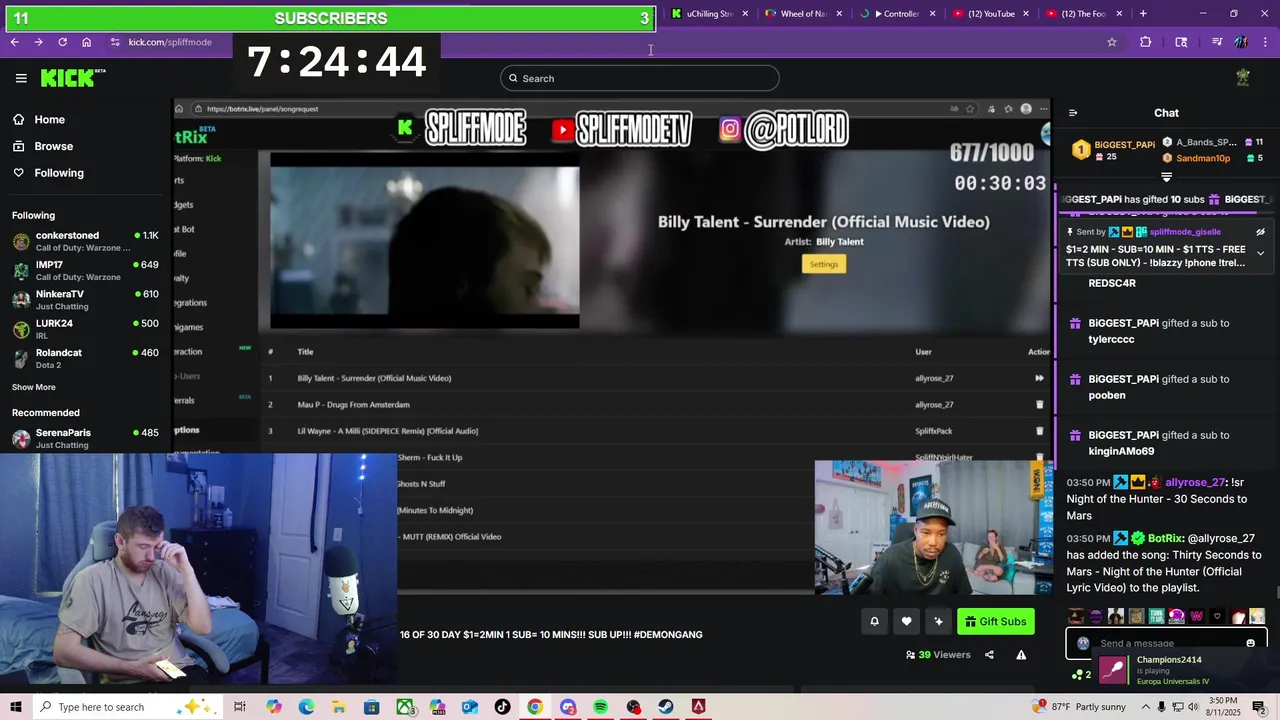
Task: Switch to Wheel of Names browser tab
Action: (x=803, y=14)
